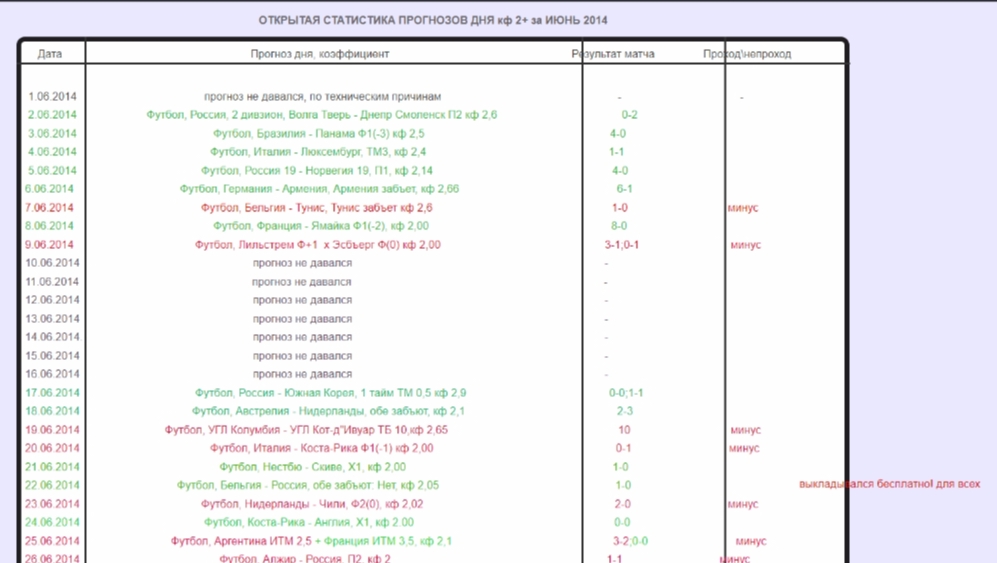Select the Бельгия - Тунис forecast text
The width and height of the screenshot is (997, 563).
[316, 208]
